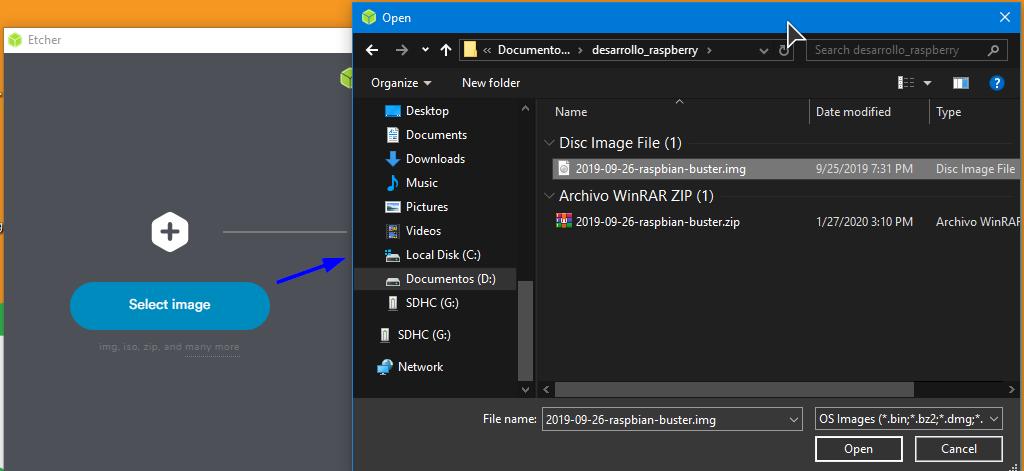This screenshot has height=471, width=1024.
Task: Select Downloads in the navigation pane
Action: pyautogui.click(x=435, y=159)
